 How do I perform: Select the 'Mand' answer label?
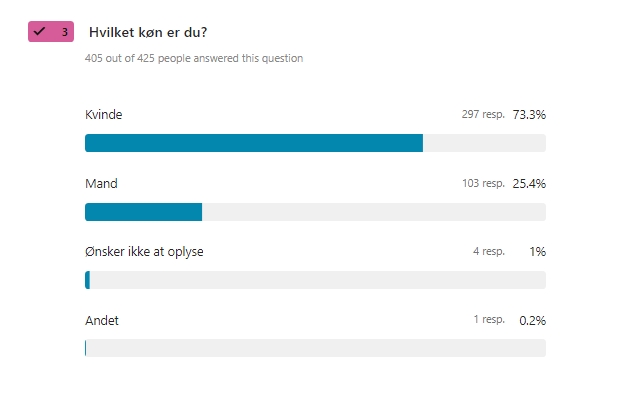(x=101, y=184)
